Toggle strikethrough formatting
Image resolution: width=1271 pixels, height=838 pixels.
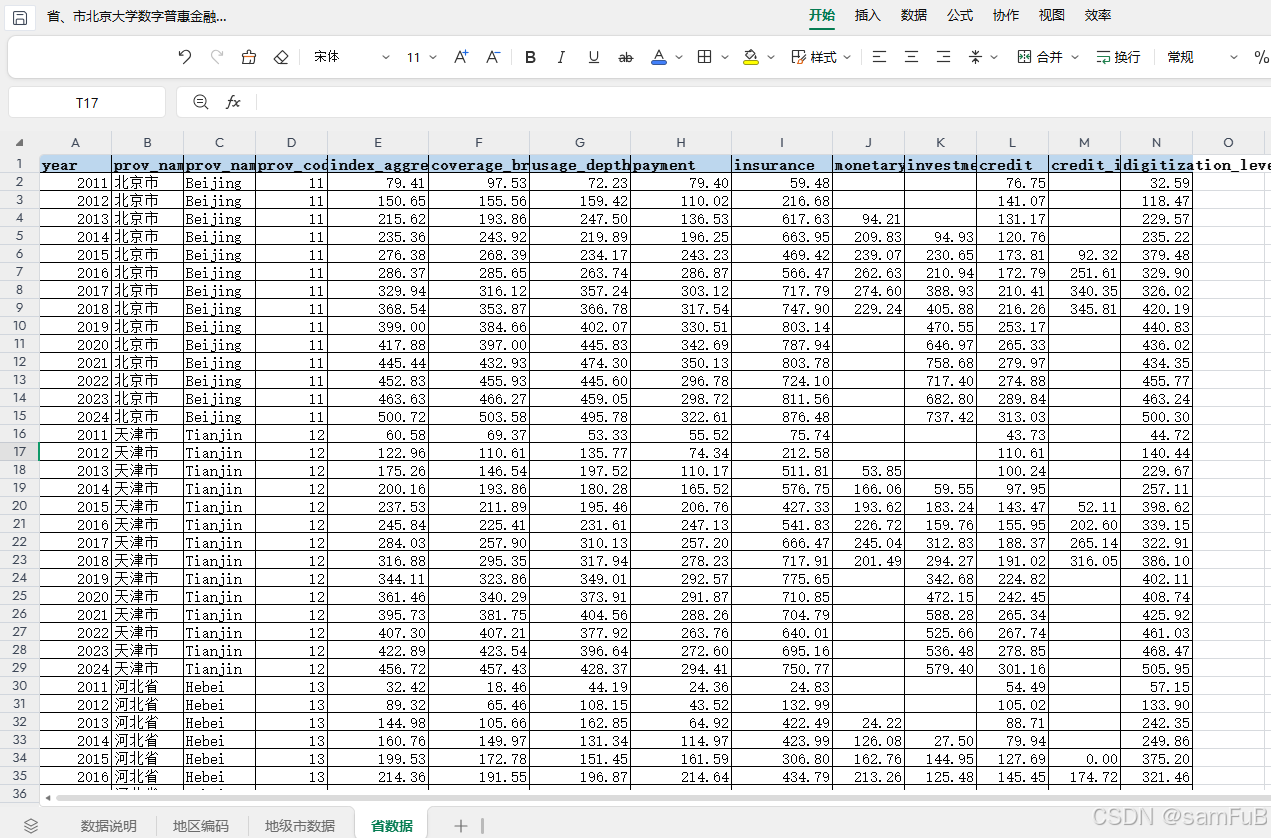click(x=626, y=57)
